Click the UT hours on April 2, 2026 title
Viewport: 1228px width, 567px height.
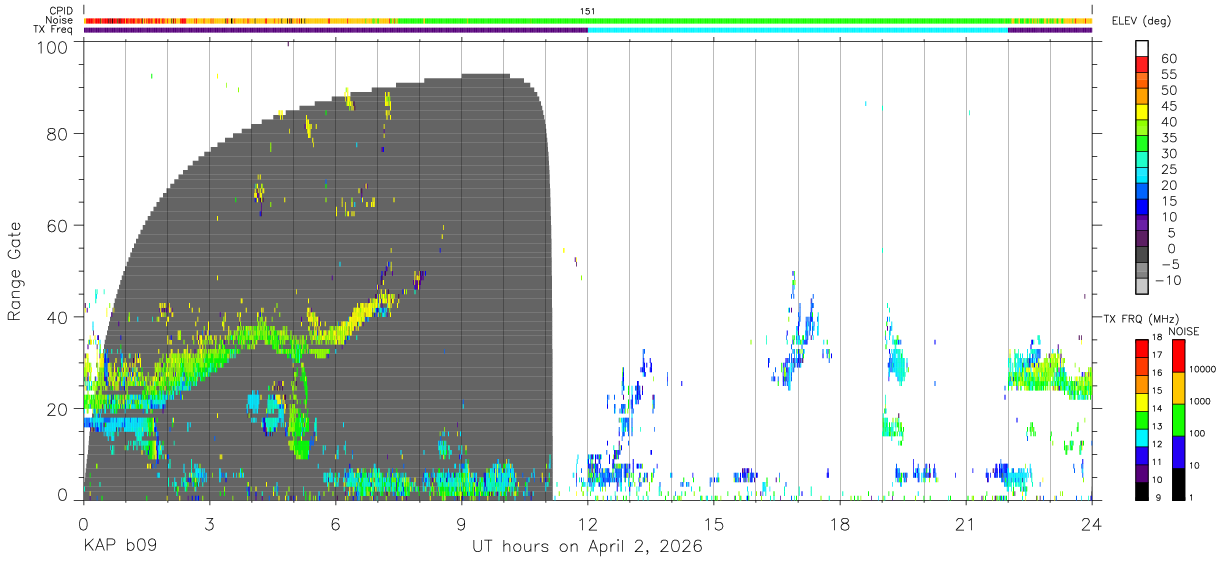(587, 546)
